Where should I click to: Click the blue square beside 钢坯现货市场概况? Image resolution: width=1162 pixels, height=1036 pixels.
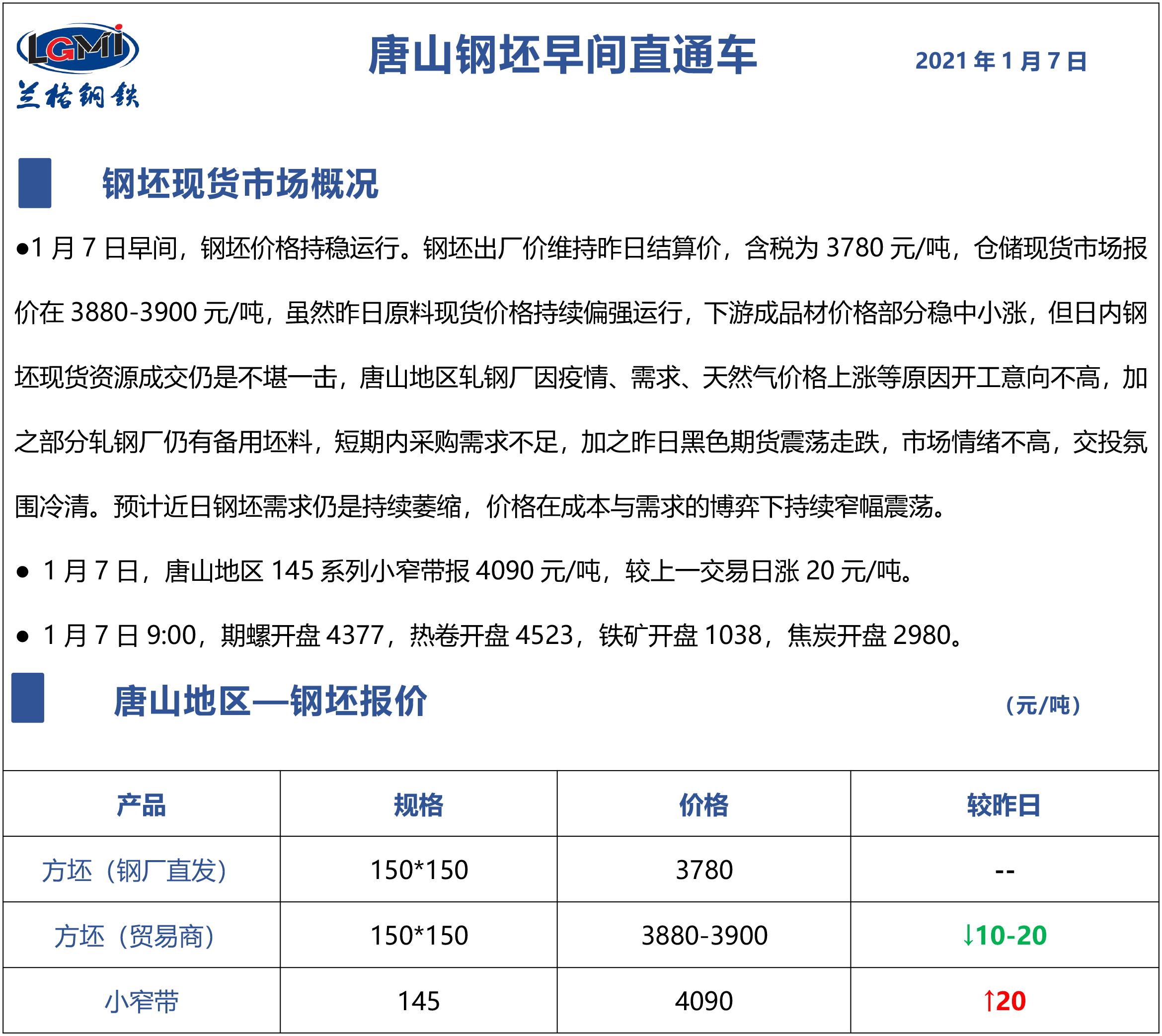35,183
